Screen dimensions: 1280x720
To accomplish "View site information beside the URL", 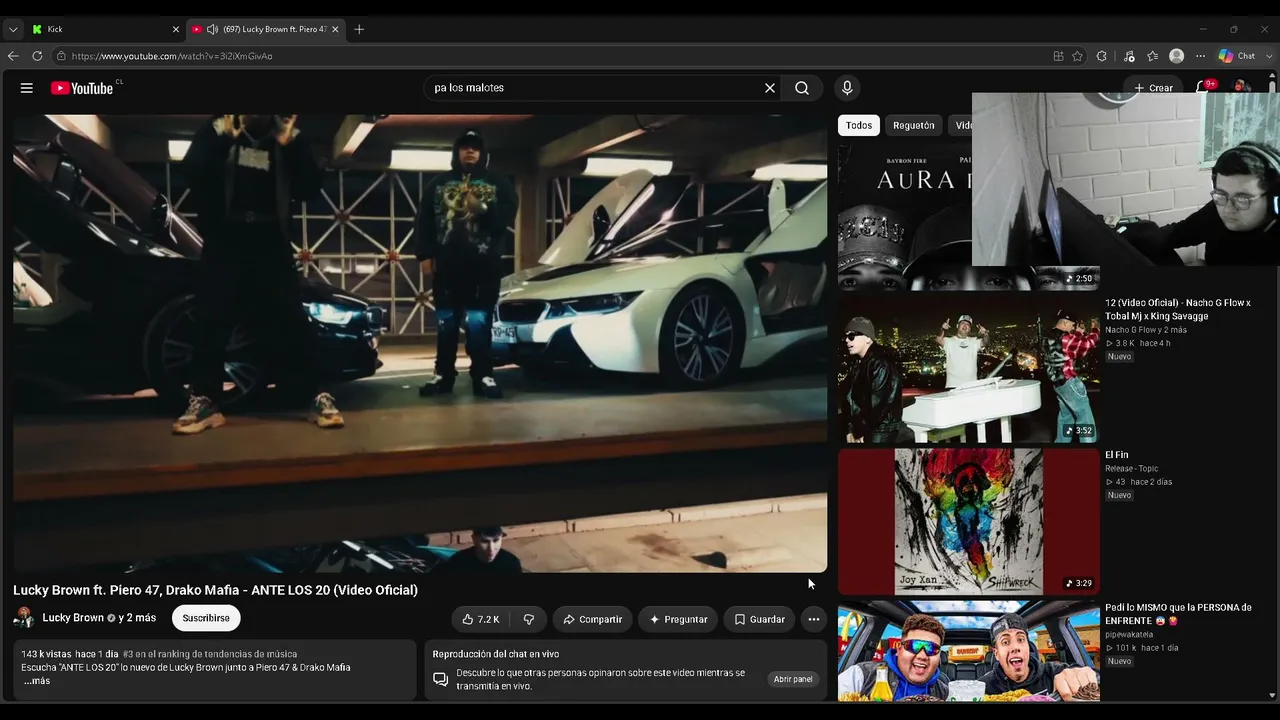I will point(61,56).
